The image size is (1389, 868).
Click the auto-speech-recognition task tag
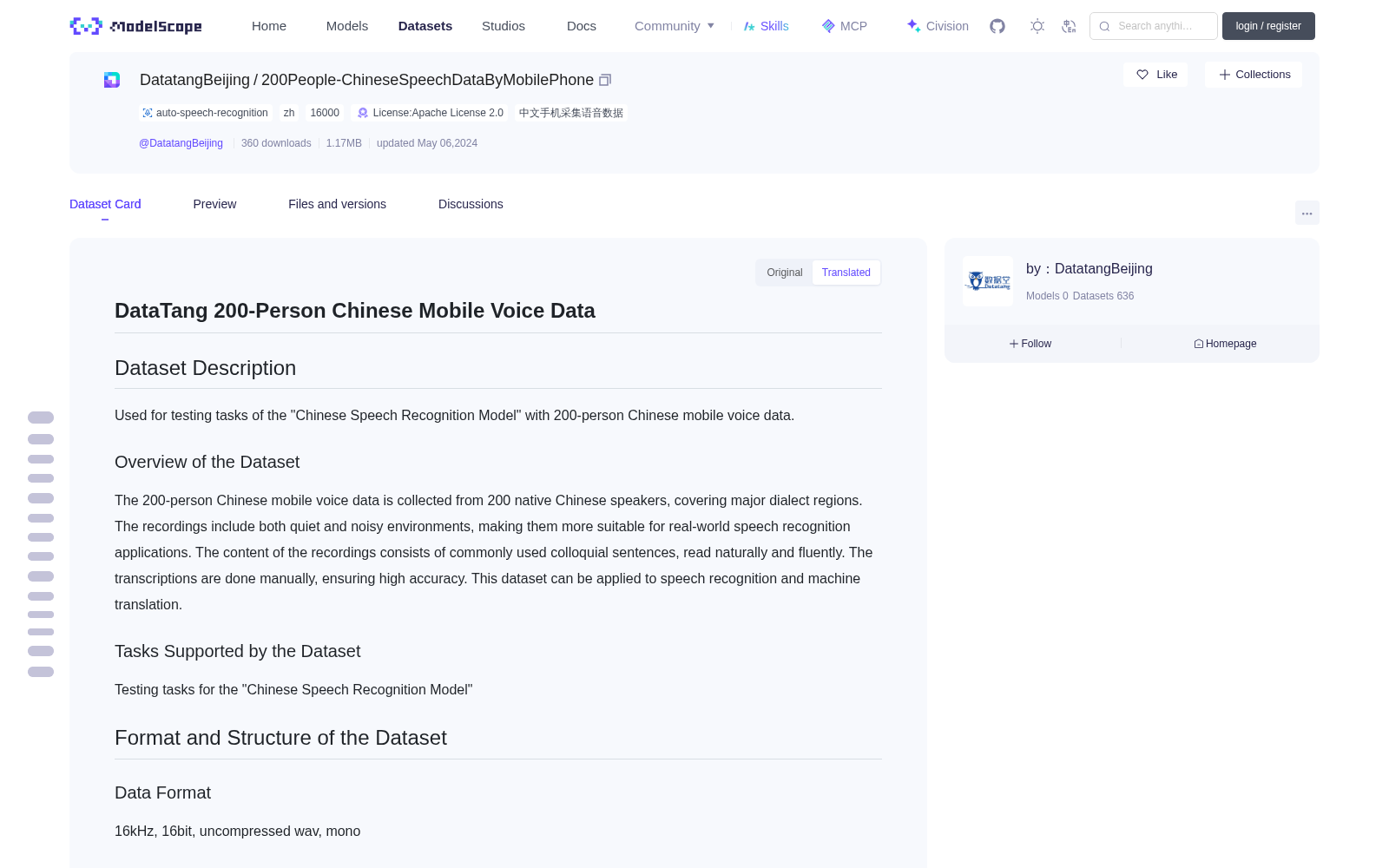(205, 113)
